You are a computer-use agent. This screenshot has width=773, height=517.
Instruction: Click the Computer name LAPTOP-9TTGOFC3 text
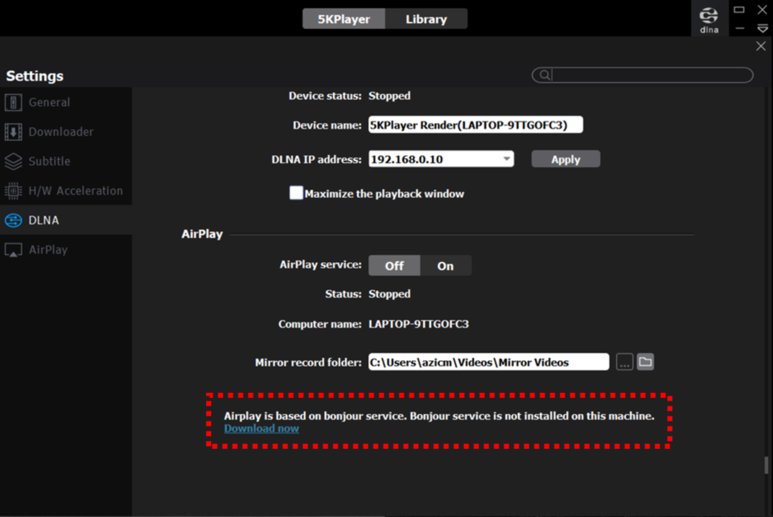coord(419,324)
